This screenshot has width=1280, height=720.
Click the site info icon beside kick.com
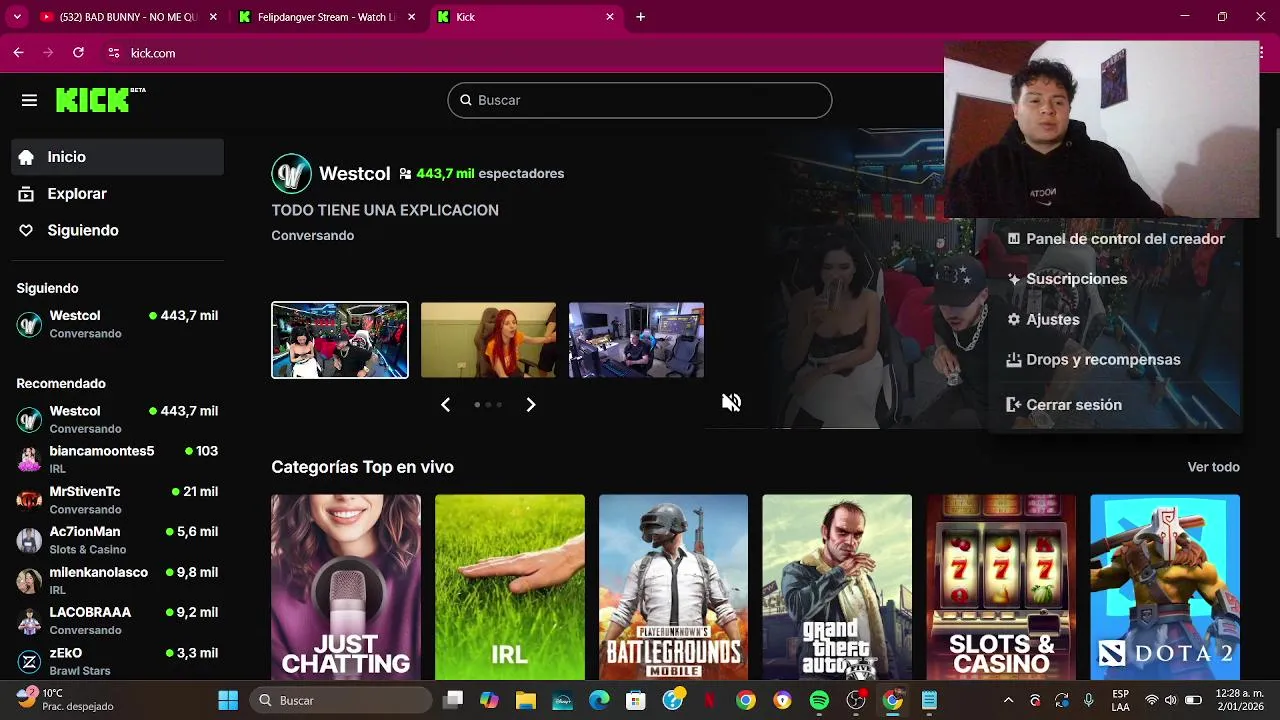[113, 53]
